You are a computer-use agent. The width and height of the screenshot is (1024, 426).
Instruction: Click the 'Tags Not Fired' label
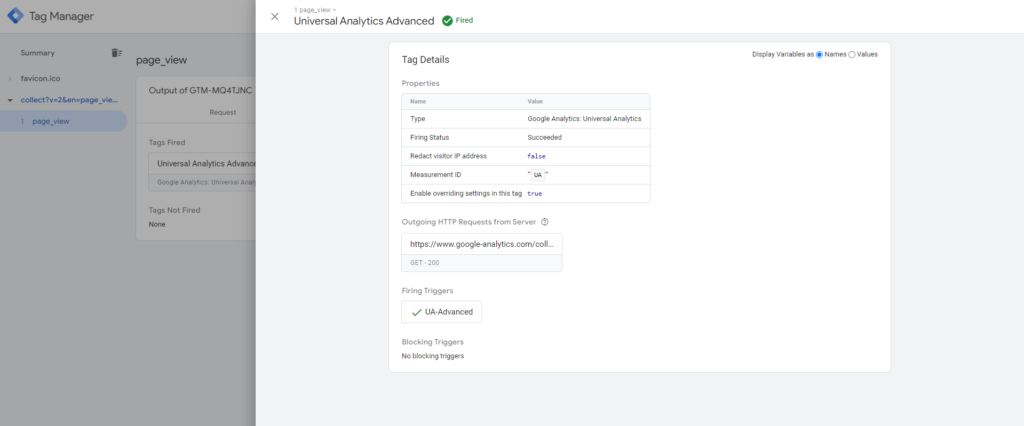coord(174,210)
